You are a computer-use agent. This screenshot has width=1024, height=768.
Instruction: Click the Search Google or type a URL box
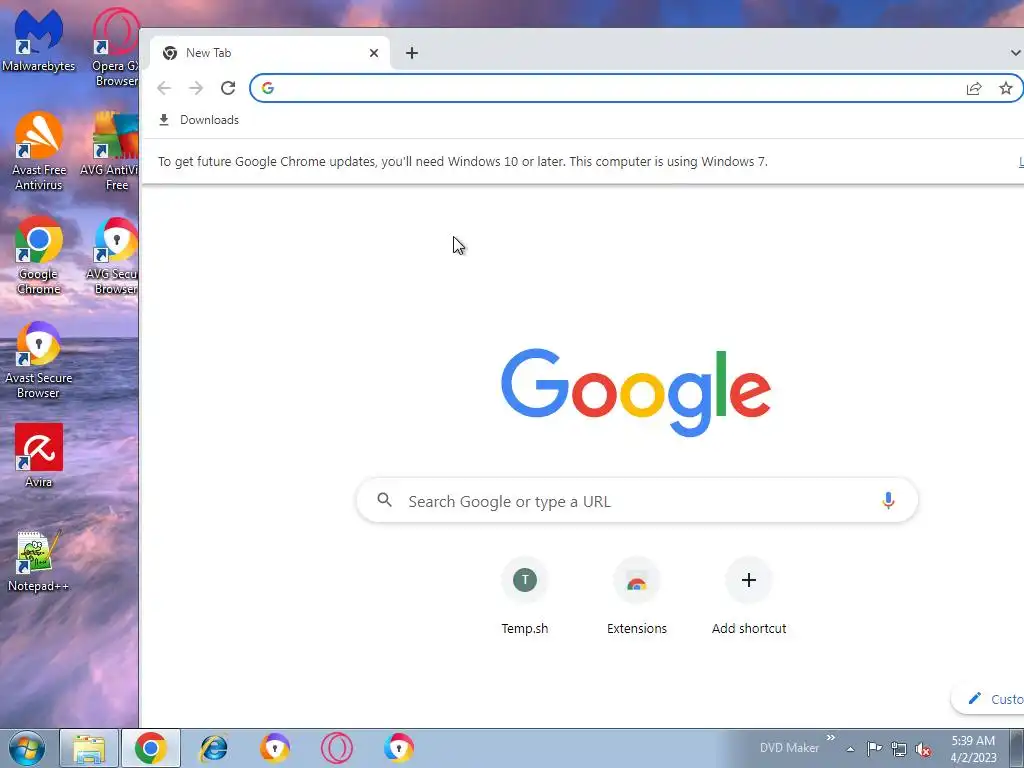click(x=637, y=501)
